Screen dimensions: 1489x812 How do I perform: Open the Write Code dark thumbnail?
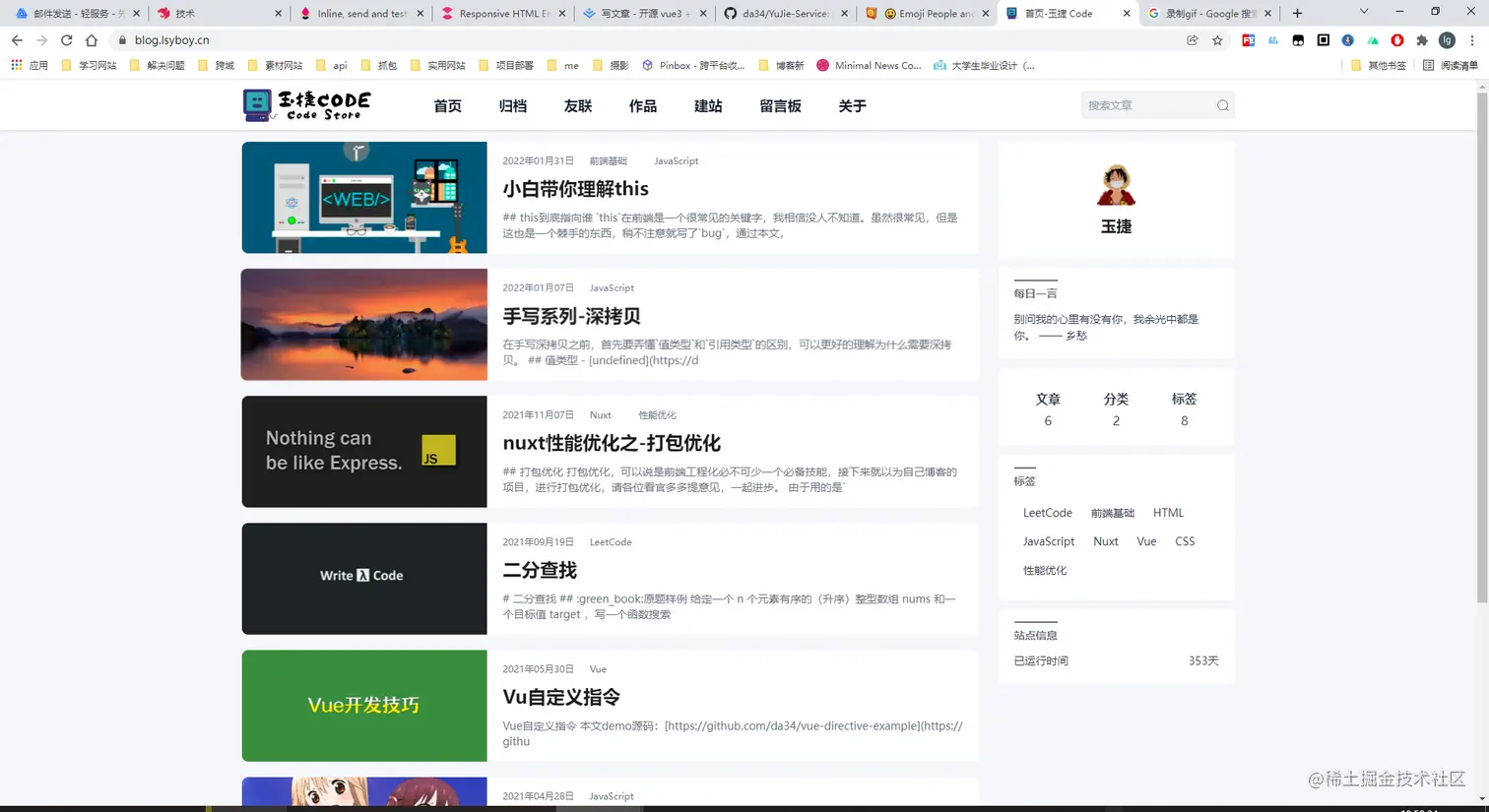point(364,579)
